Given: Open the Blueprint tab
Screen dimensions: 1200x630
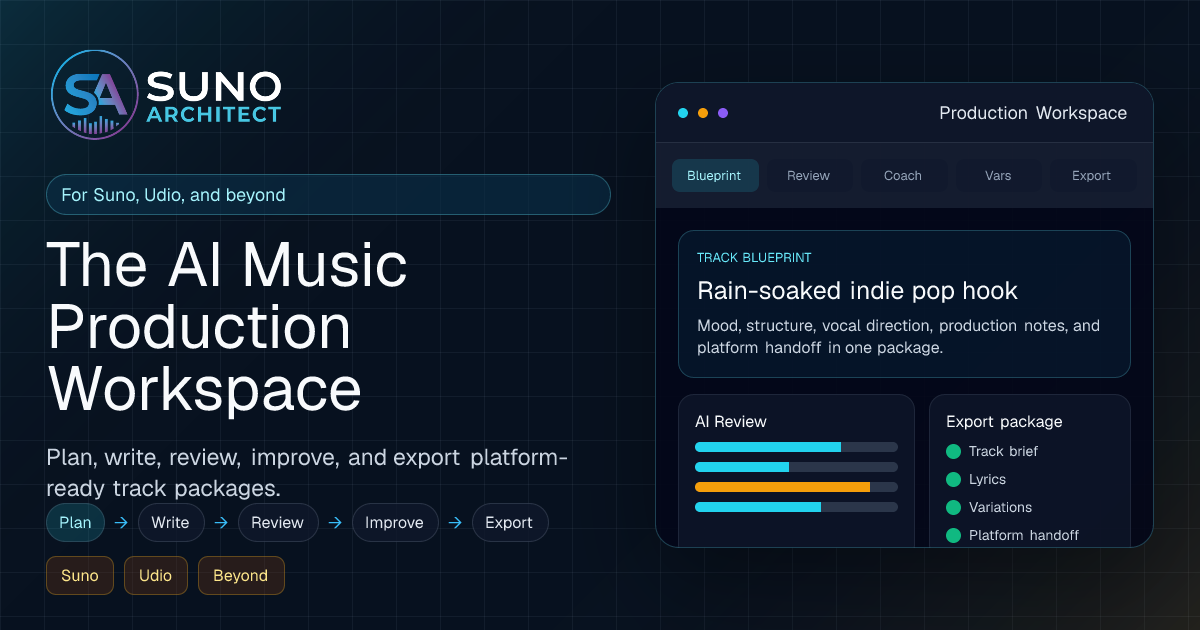Looking at the screenshot, I should 715,175.
